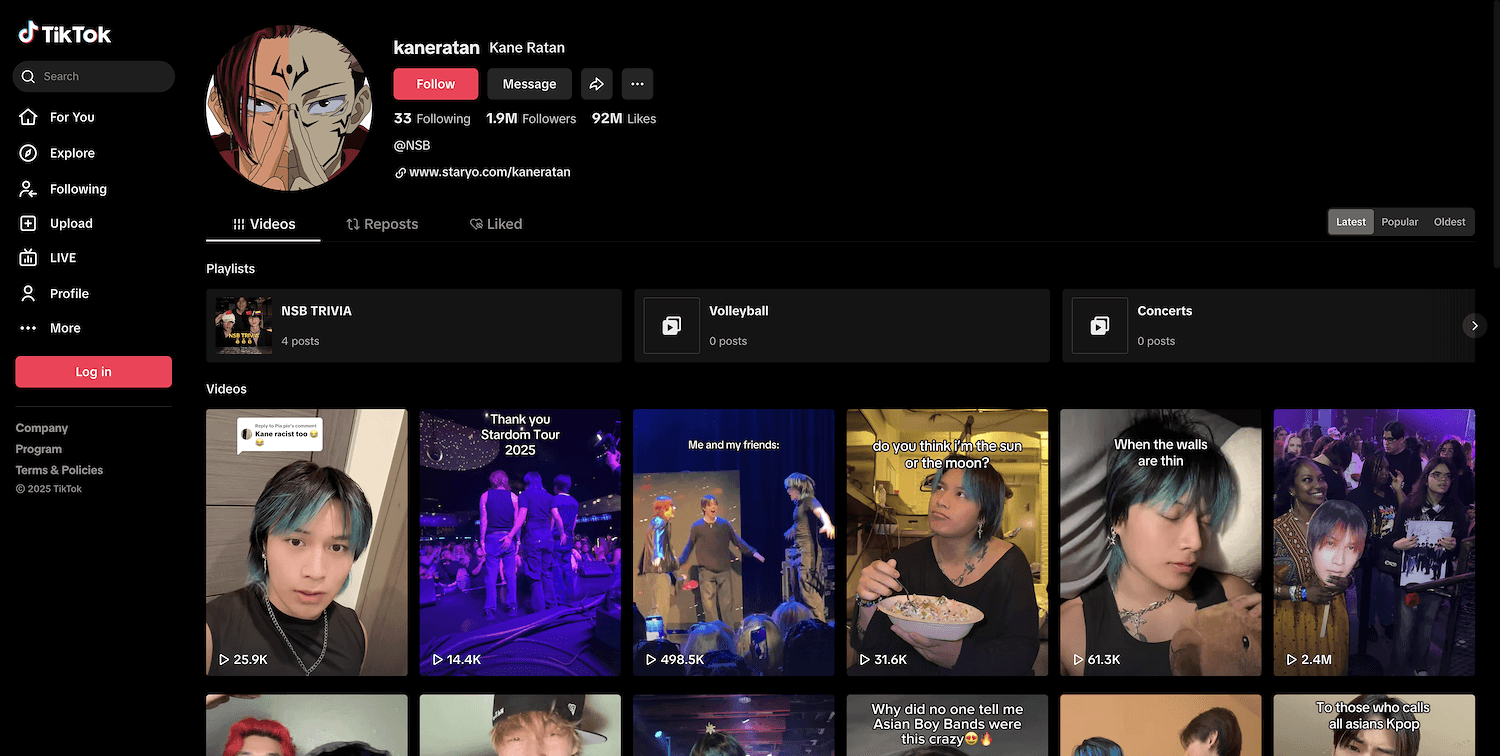Click the Upload plus icon

click(29, 224)
